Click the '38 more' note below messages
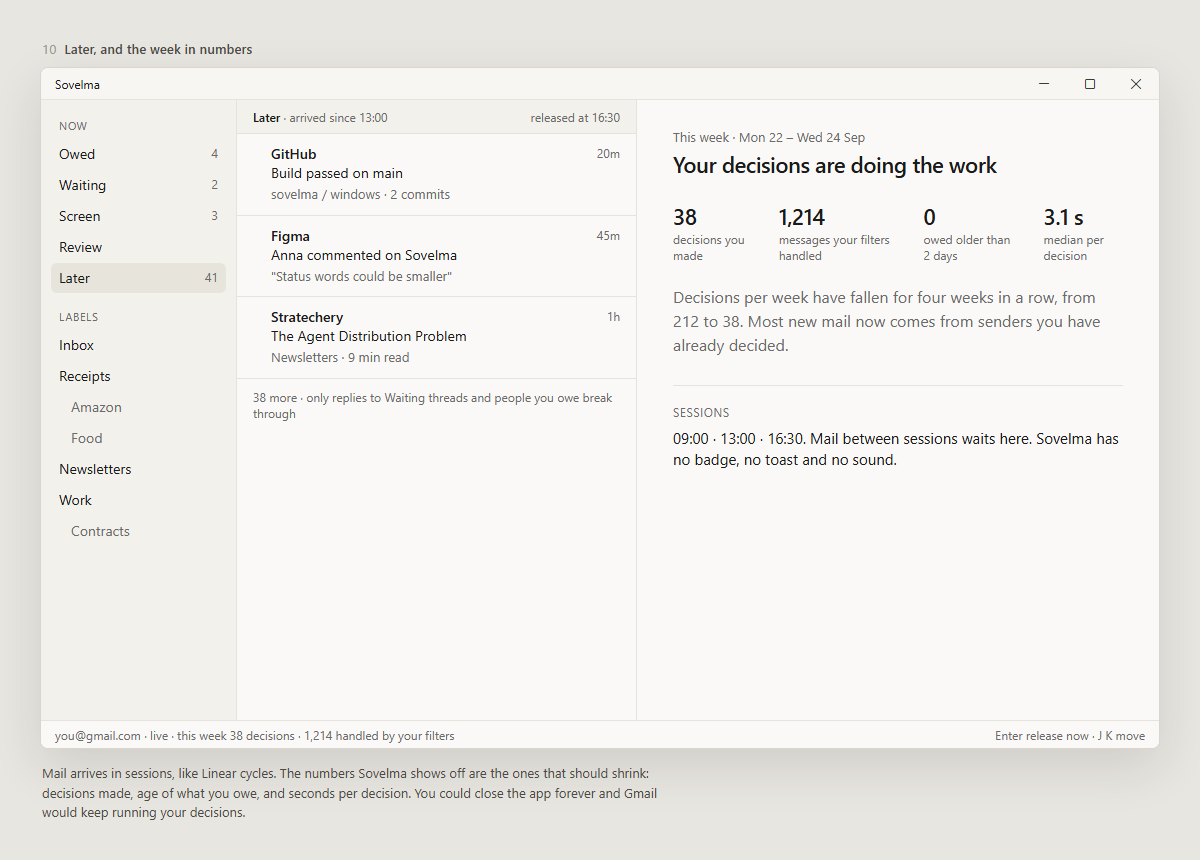The width and height of the screenshot is (1200, 860). pos(433,406)
